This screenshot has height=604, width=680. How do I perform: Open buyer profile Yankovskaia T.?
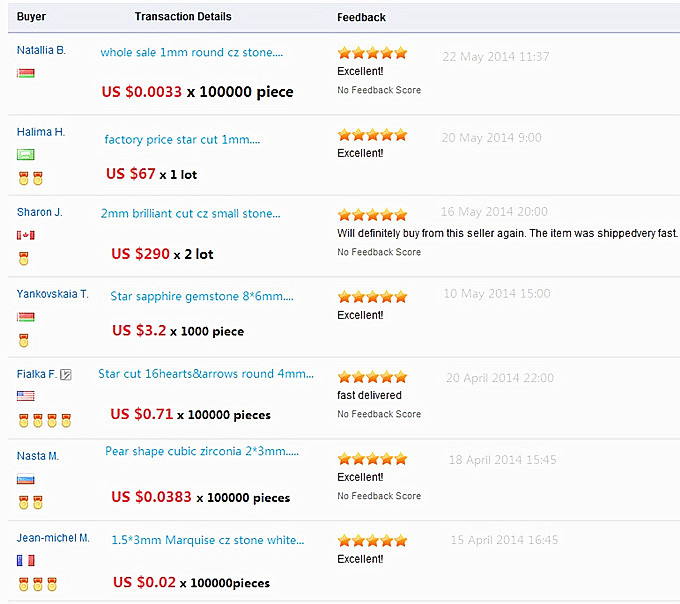(x=52, y=294)
